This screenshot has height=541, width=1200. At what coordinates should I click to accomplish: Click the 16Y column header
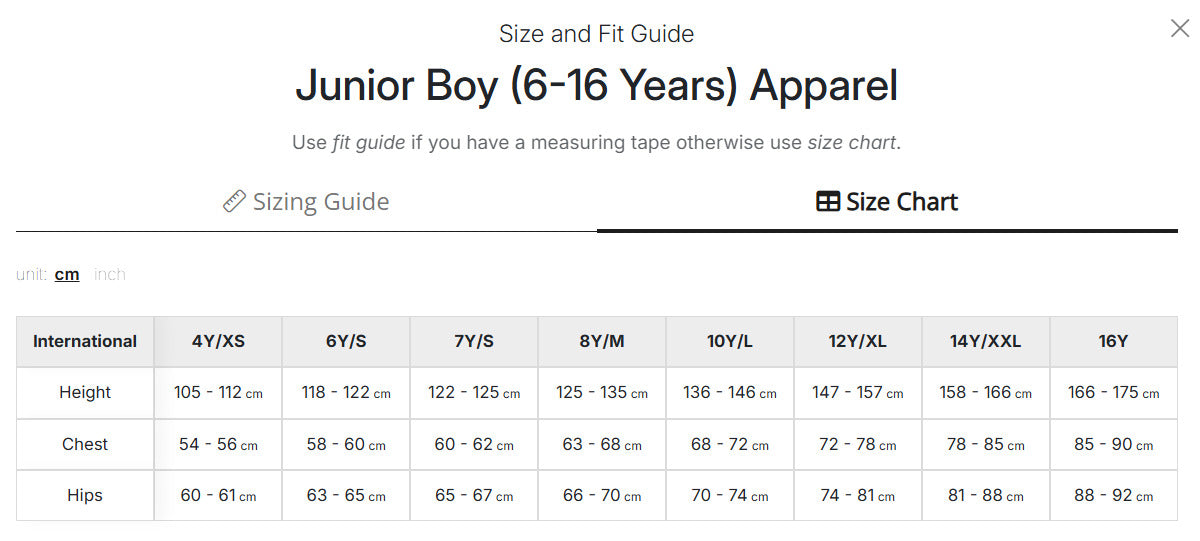[1114, 342]
